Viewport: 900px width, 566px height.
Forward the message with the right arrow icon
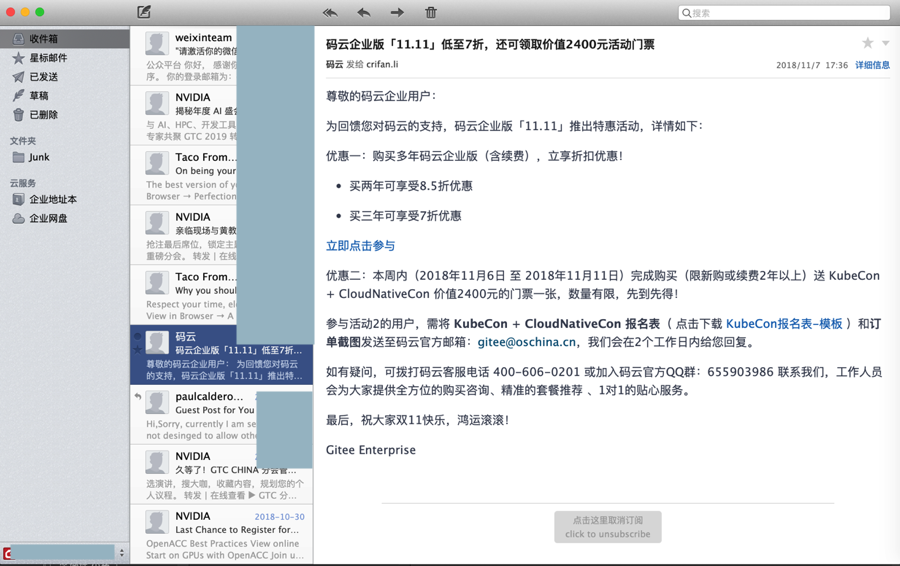(x=397, y=12)
